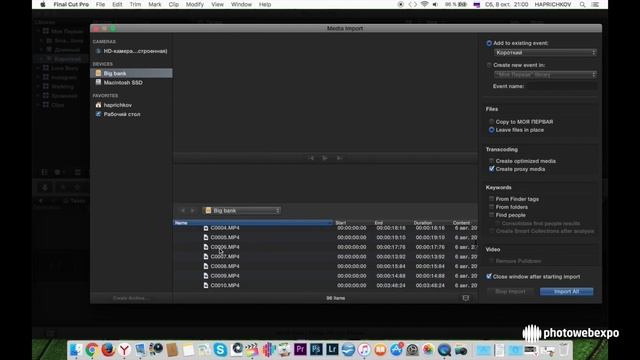Image resolution: width=640 pixels, height=360 pixels.
Task: Enable Find people analysis
Action: click(491, 215)
